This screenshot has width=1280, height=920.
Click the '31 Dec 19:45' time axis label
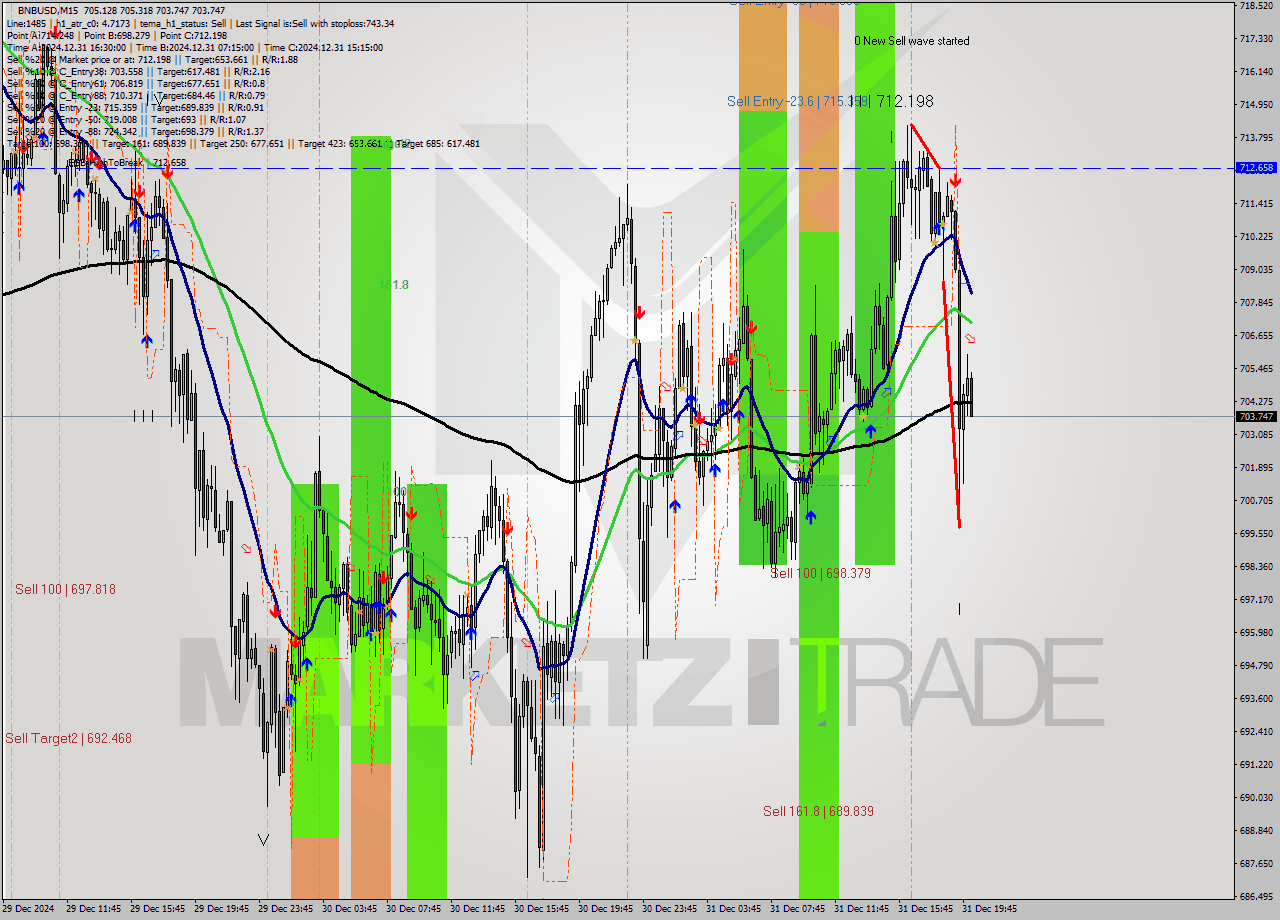coord(990,909)
